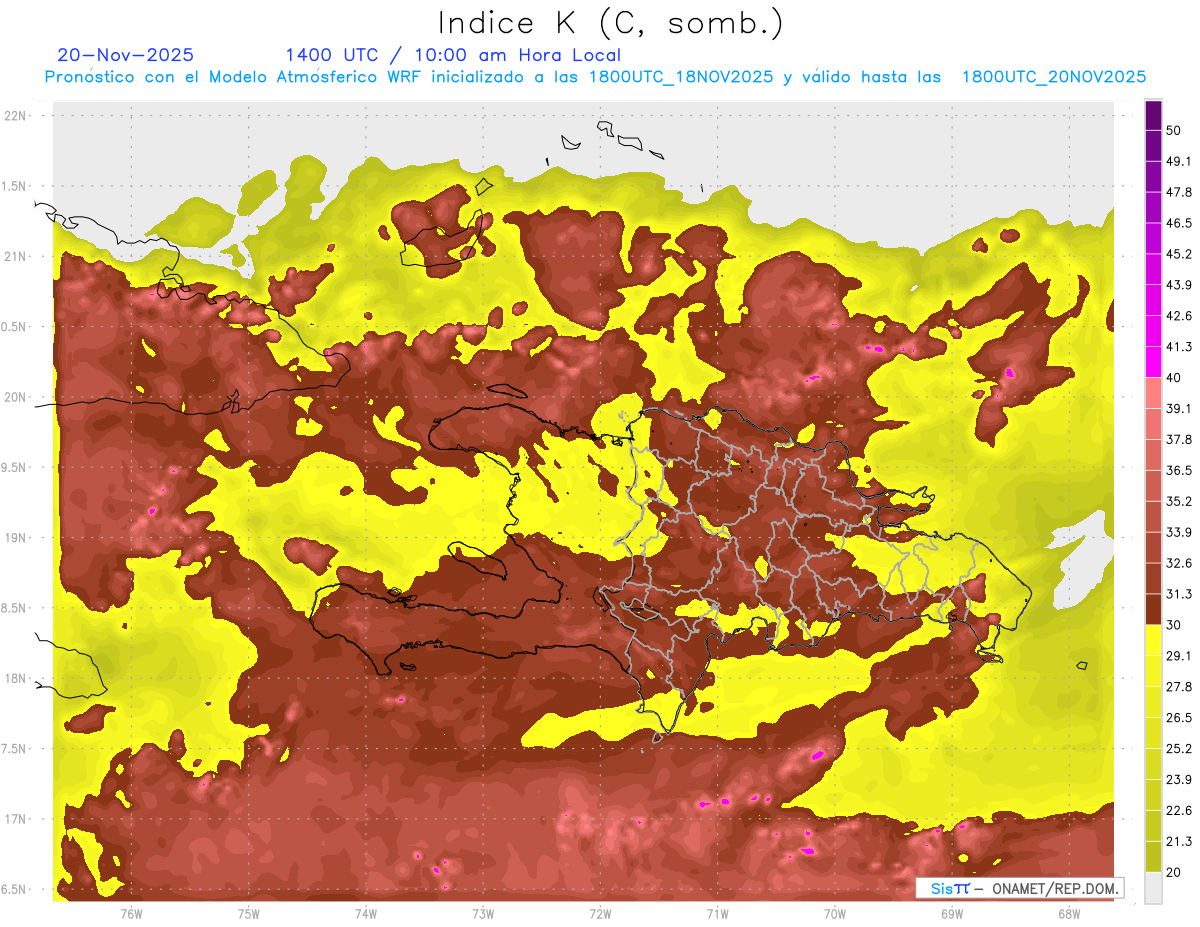The height and width of the screenshot is (927, 1200).
Task: Click the colorbar value 36.5
Action: 1178,470
